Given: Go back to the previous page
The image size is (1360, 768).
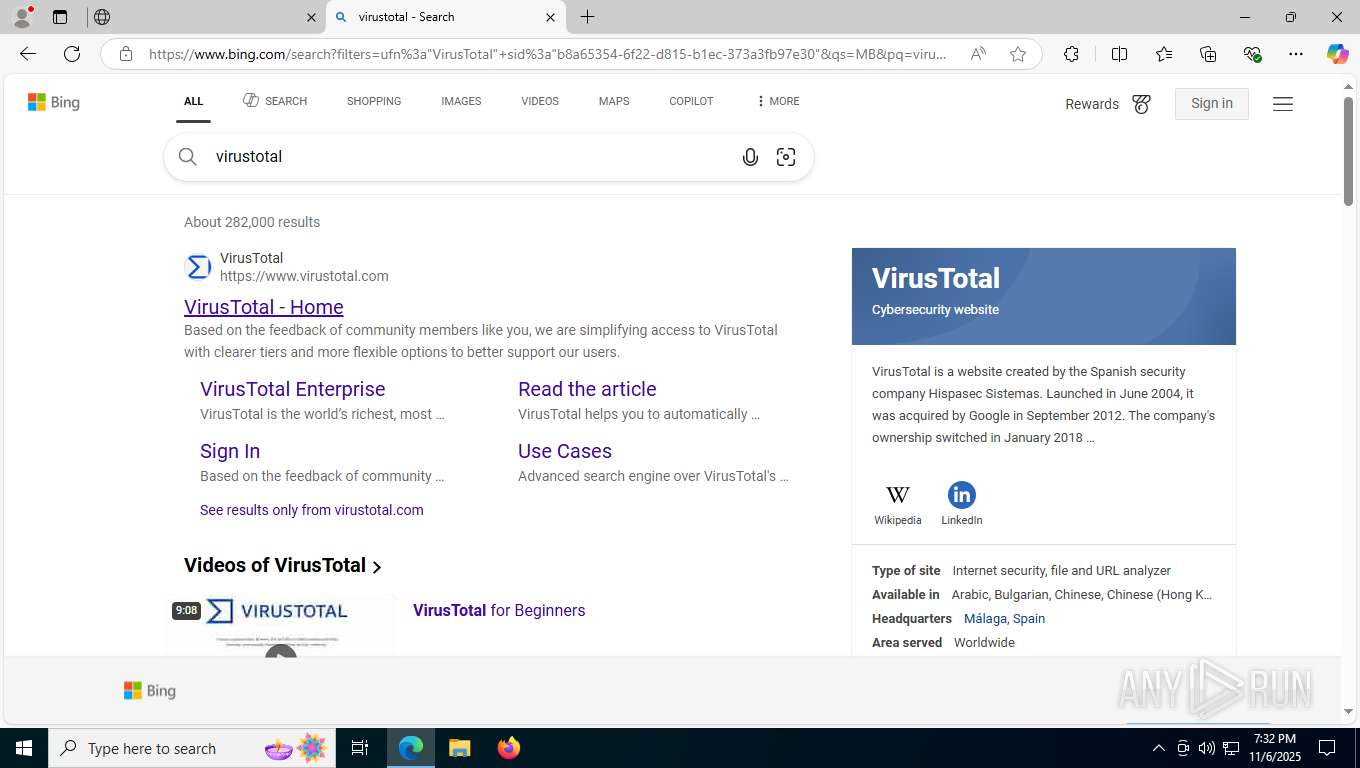Looking at the screenshot, I should 28,54.
